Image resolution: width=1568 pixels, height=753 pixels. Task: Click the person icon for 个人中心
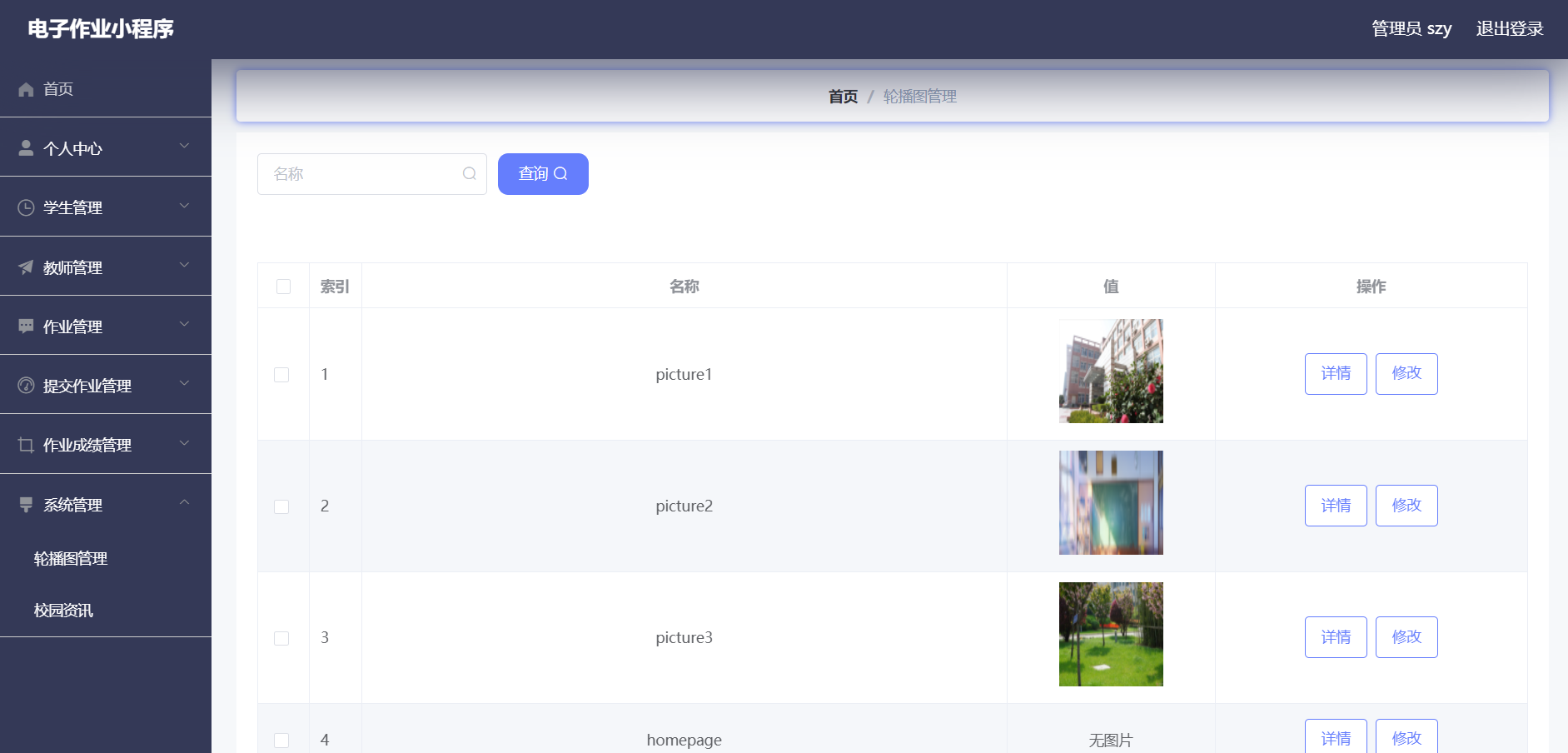click(x=26, y=148)
